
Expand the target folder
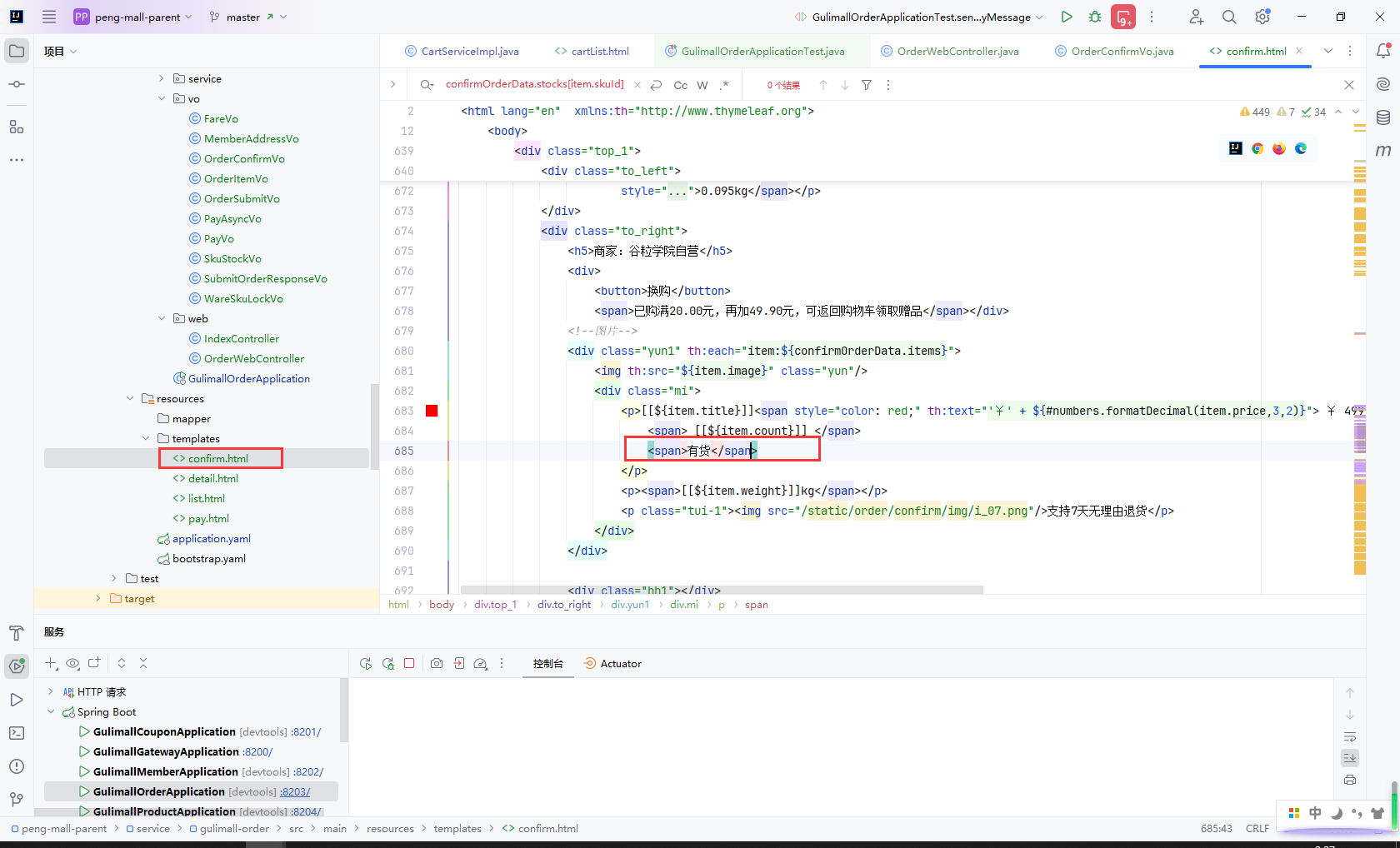(98, 598)
